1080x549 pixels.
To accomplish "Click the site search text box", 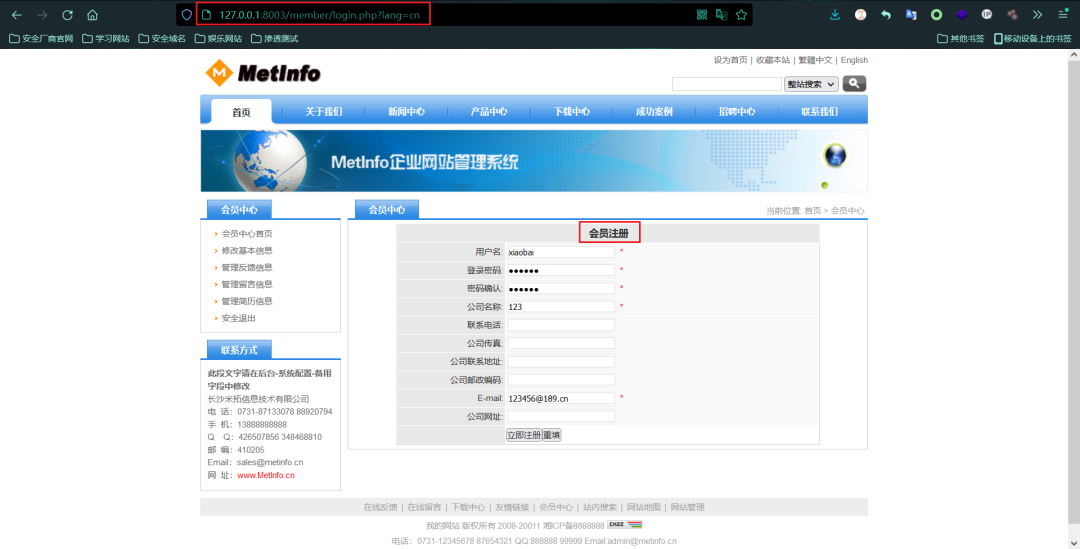I will 727,84.
